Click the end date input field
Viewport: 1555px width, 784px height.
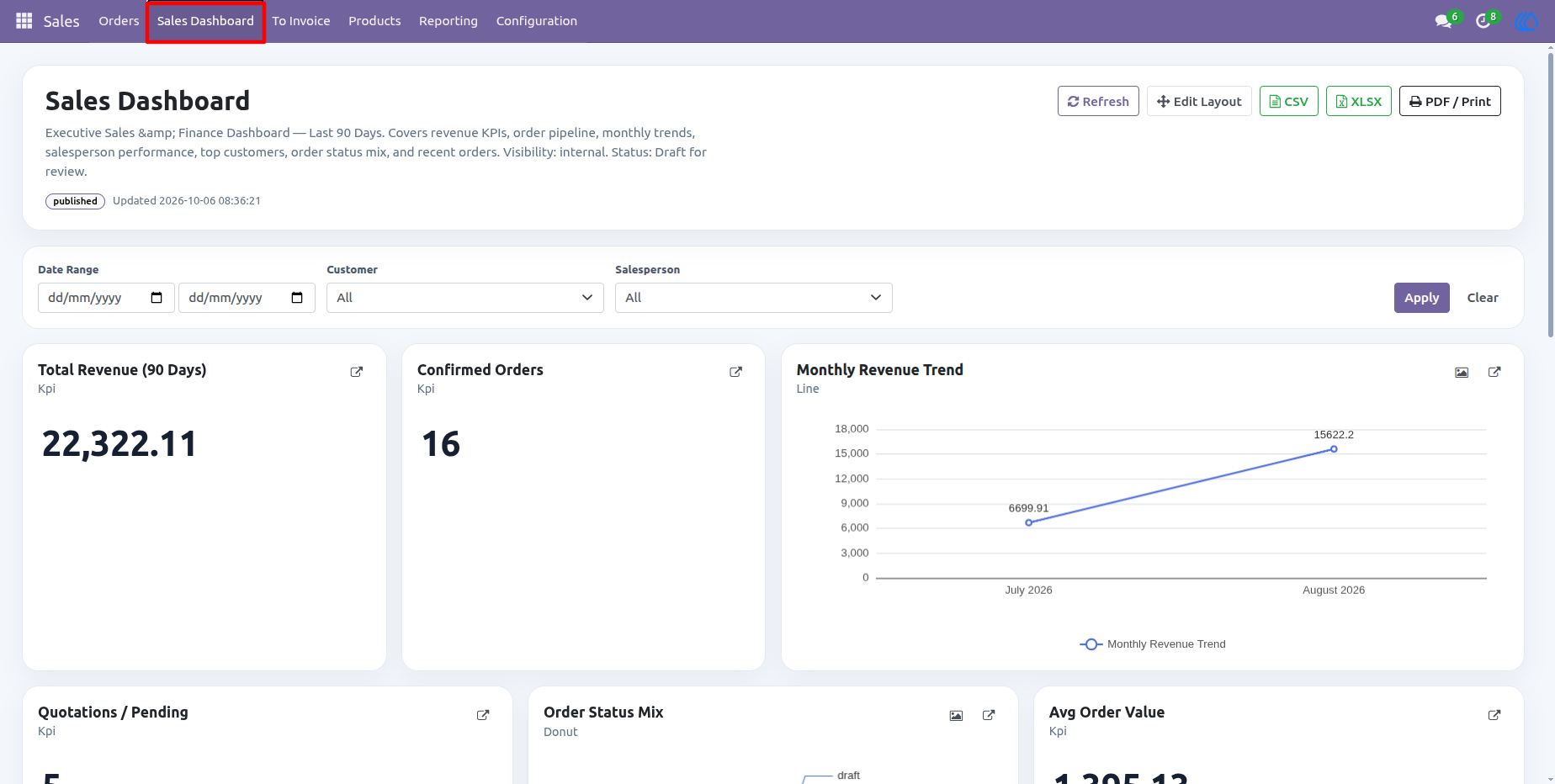247,298
